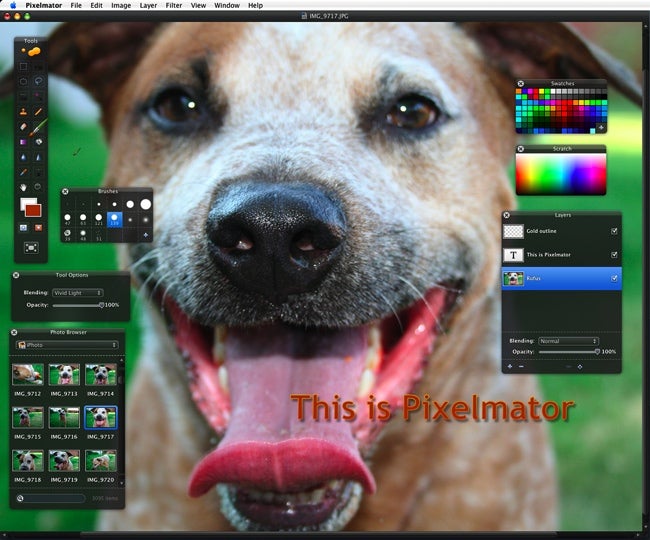Select the Paint Bucket tool

point(38,142)
